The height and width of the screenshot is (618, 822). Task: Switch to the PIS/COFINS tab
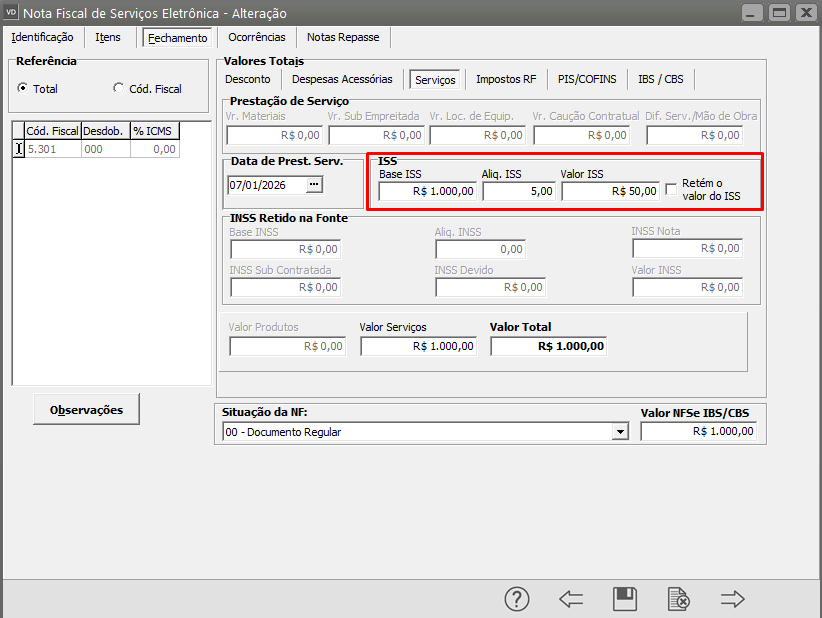587,79
